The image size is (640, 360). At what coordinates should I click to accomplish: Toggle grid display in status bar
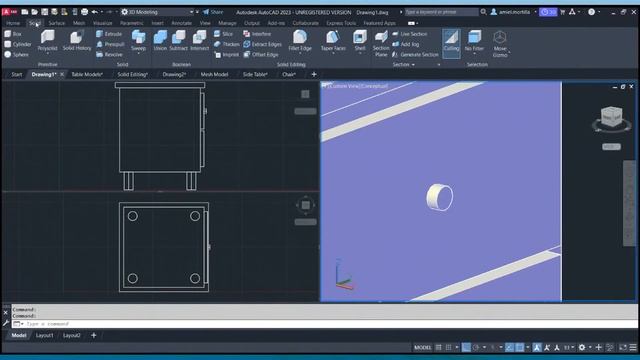click(438, 347)
